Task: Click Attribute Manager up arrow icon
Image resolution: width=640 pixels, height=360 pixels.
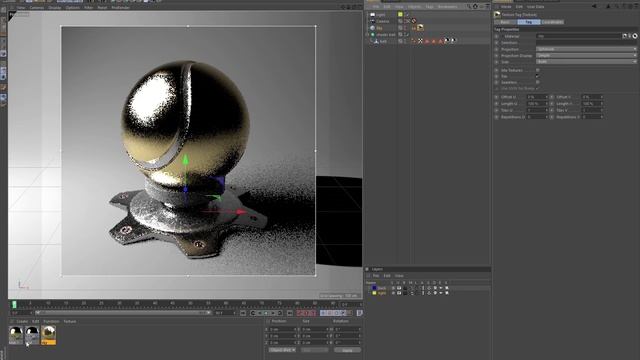Action: tap(609, 7)
